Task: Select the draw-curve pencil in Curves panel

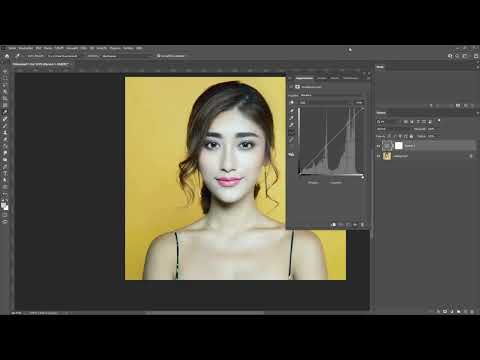Action: click(x=292, y=139)
